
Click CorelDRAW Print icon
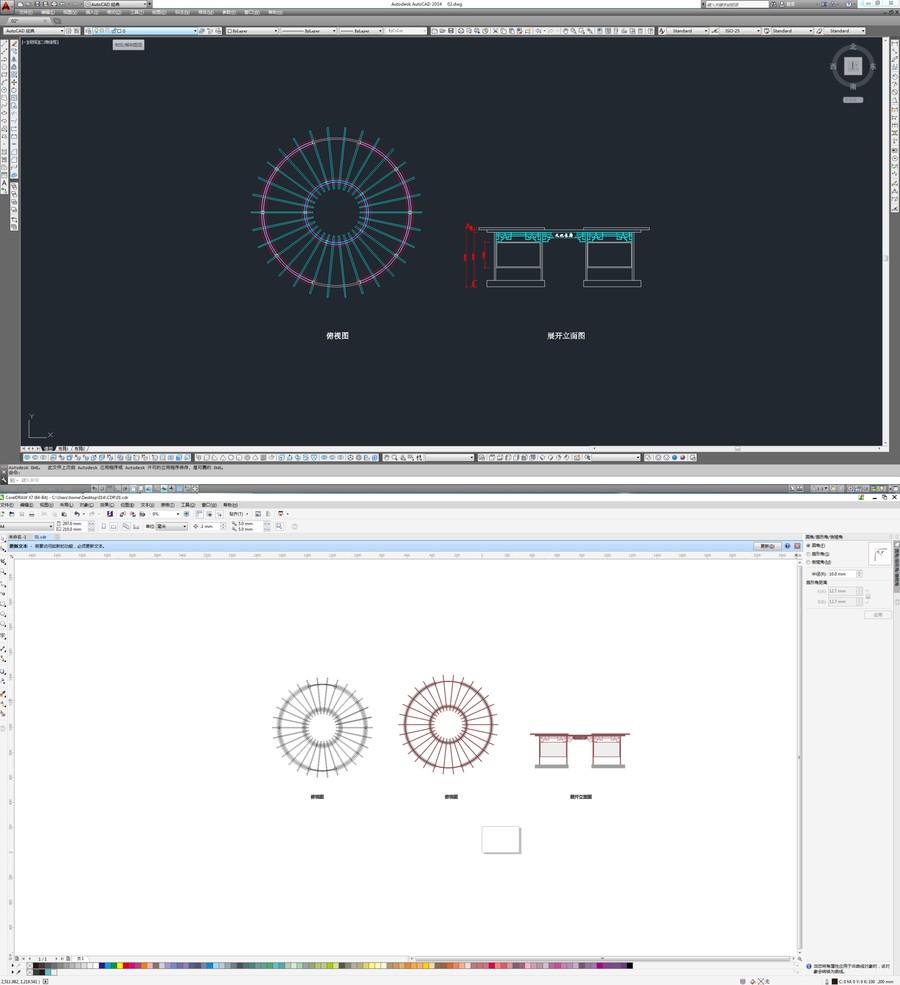pyautogui.click(x=31, y=514)
